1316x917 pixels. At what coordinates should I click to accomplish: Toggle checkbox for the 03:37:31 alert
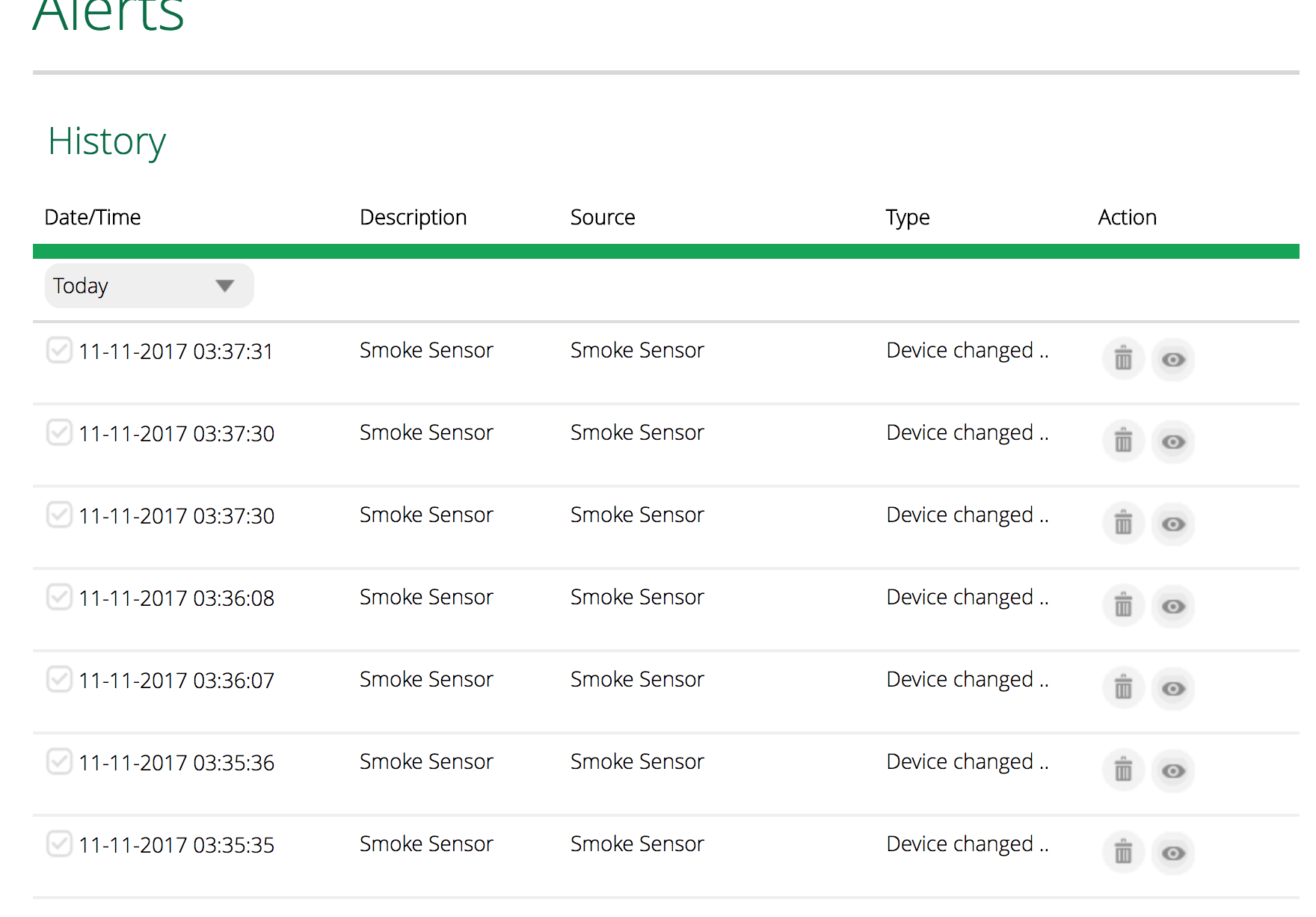coord(59,349)
